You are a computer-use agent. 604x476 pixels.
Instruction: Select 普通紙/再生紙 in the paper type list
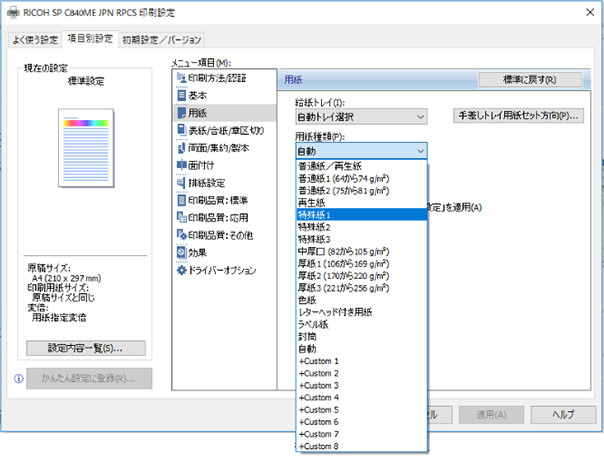(361, 165)
